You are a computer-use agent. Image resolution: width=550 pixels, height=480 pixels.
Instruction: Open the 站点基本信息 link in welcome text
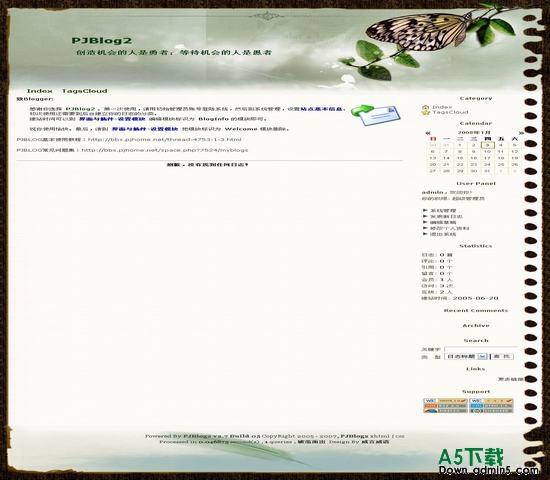pyautogui.click(x=321, y=109)
